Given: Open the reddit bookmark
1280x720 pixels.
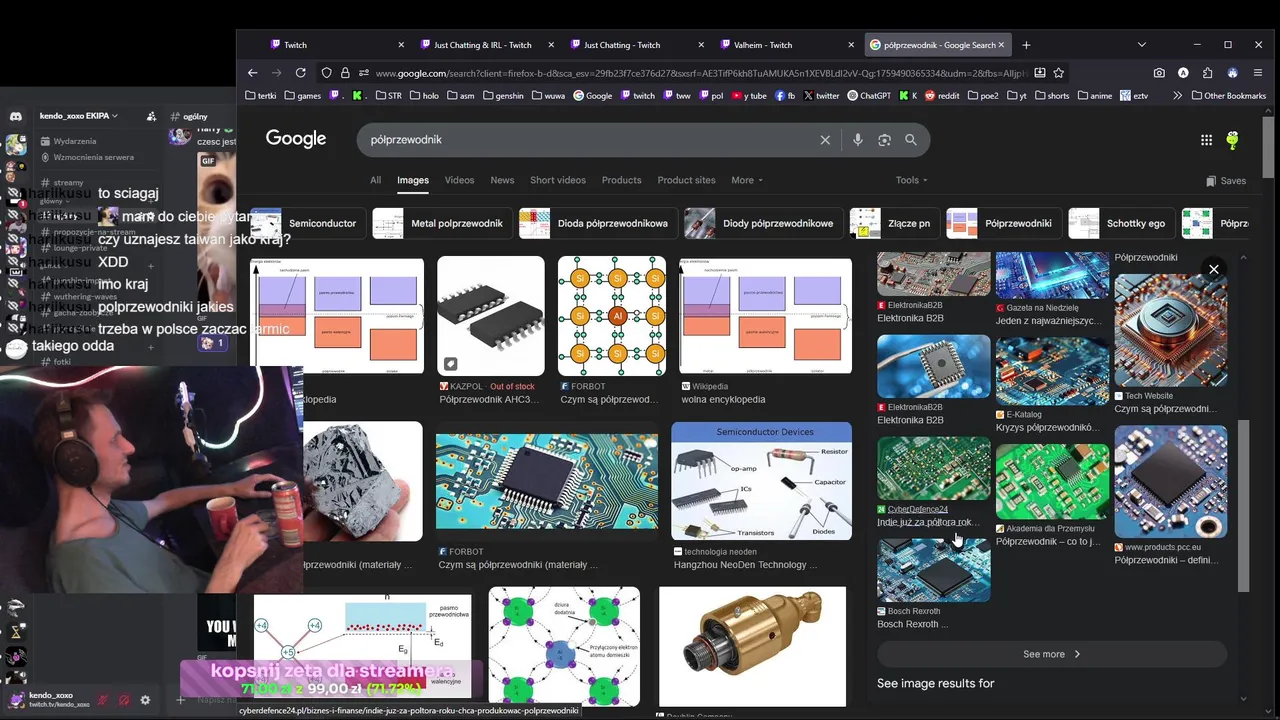Looking at the screenshot, I should 943,96.
